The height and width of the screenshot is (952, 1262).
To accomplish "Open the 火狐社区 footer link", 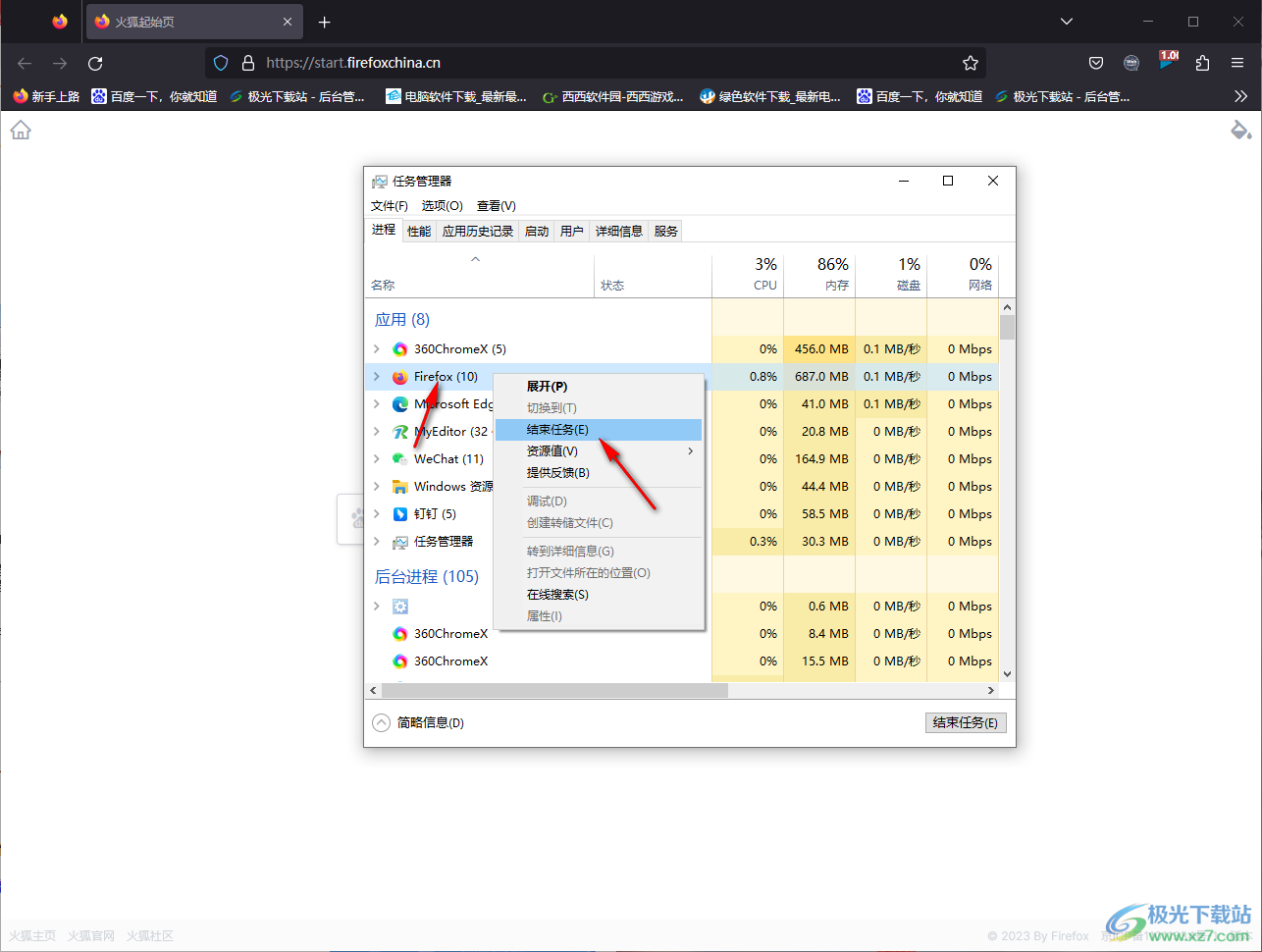I will click(x=150, y=936).
